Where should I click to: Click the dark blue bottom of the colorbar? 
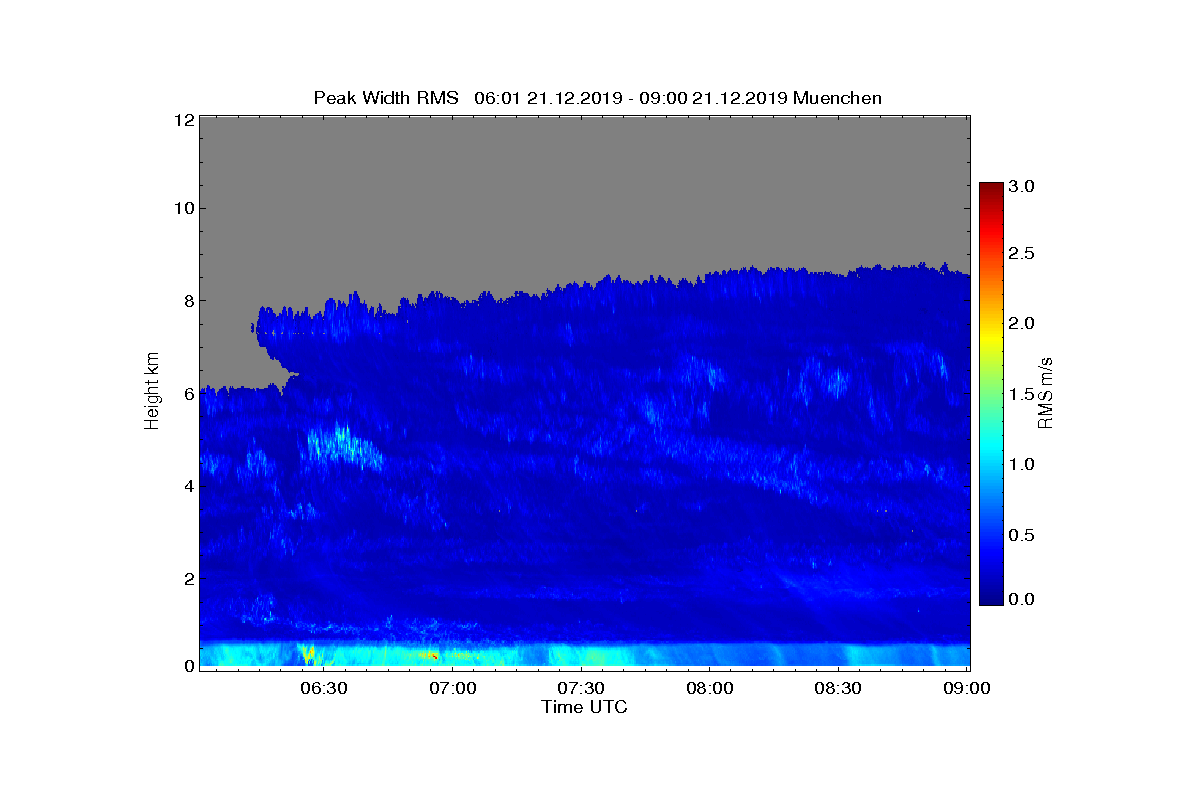point(991,596)
